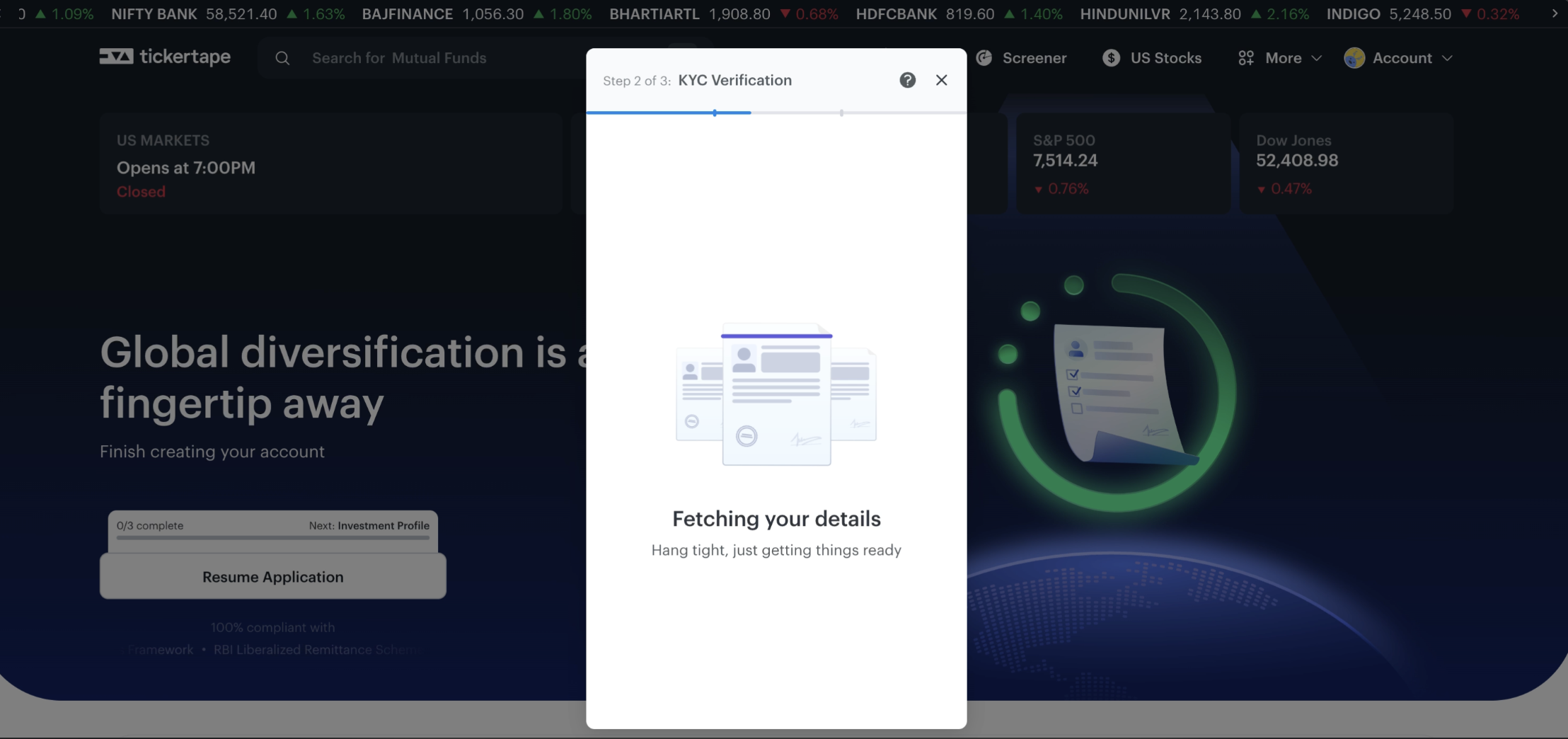This screenshot has height=739, width=1568.
Task: Click the Dow Jones index card
Action: (1347, 163)
